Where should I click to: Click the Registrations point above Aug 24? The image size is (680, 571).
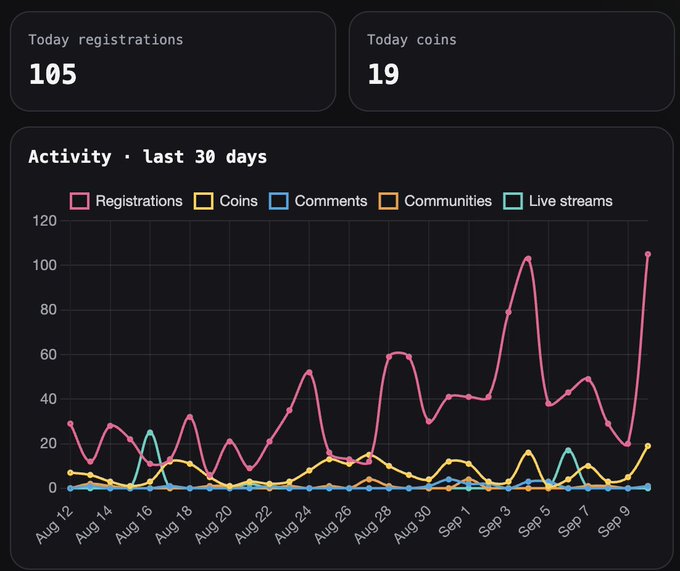pos(309,372)
